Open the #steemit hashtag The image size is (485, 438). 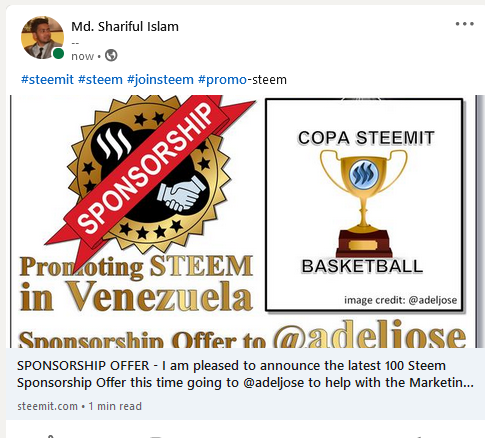click(47, 80)
